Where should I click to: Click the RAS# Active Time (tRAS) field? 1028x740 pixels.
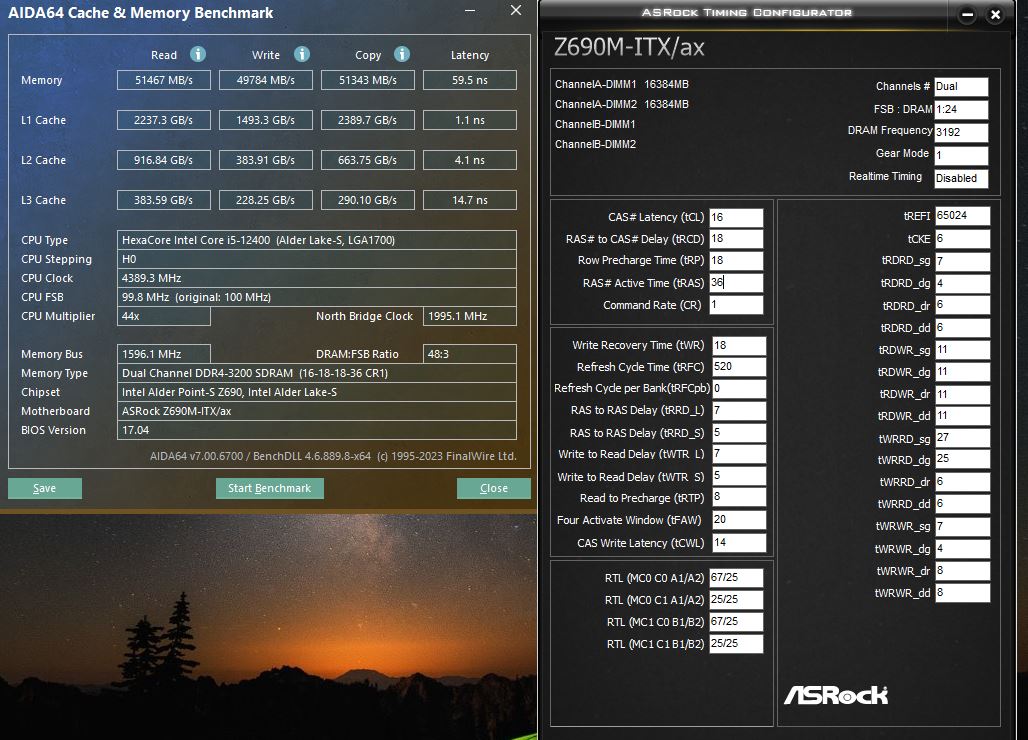coord(736,282)
